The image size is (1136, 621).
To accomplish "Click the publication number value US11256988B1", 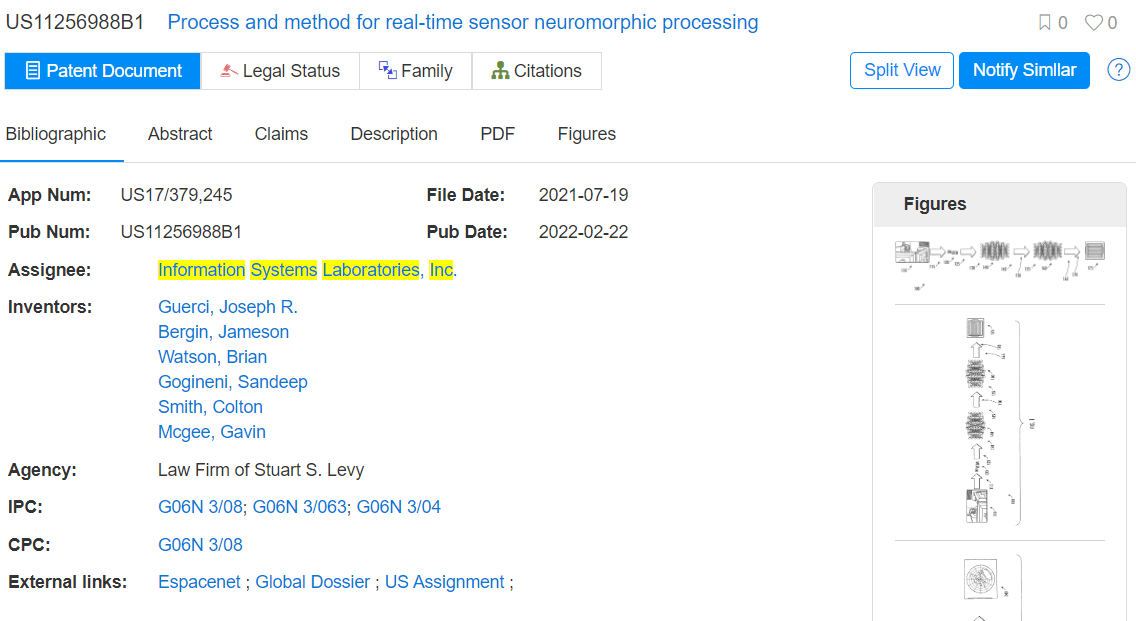I will [181, 232].
